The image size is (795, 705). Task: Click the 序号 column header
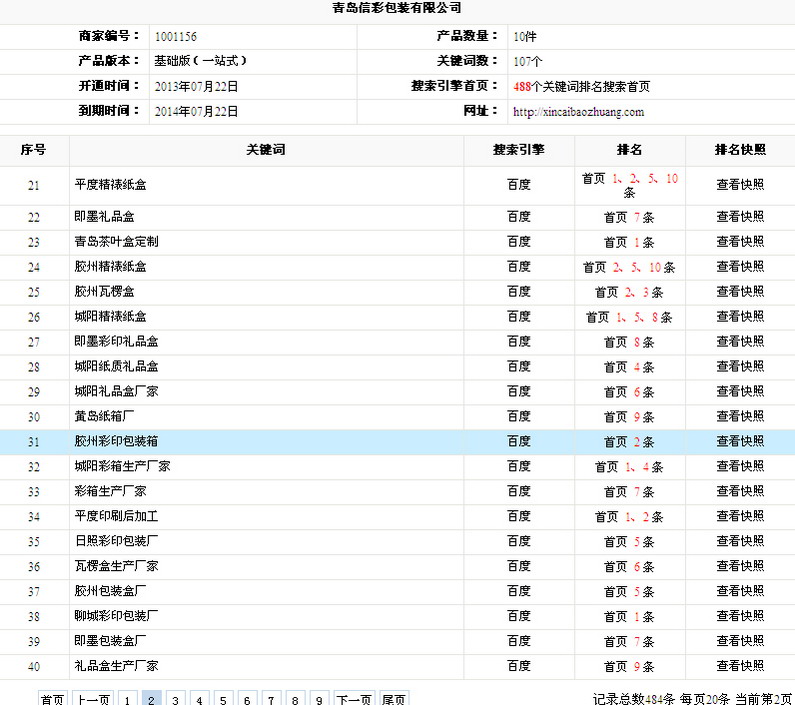pyautogui.click(x=34, y=150)
